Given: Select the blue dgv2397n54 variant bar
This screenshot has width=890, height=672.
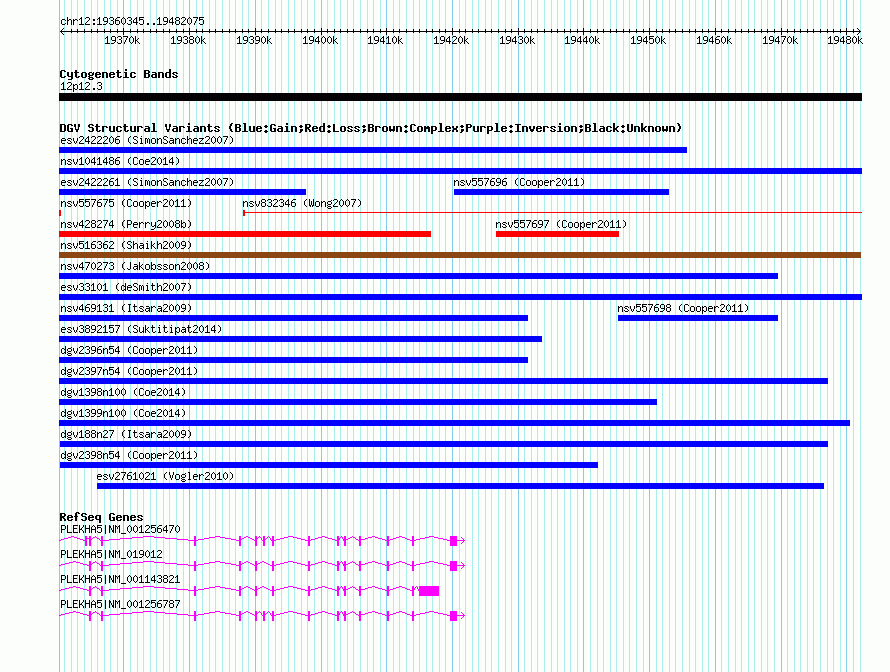Looking at the screenshot, I should point(443,381).
